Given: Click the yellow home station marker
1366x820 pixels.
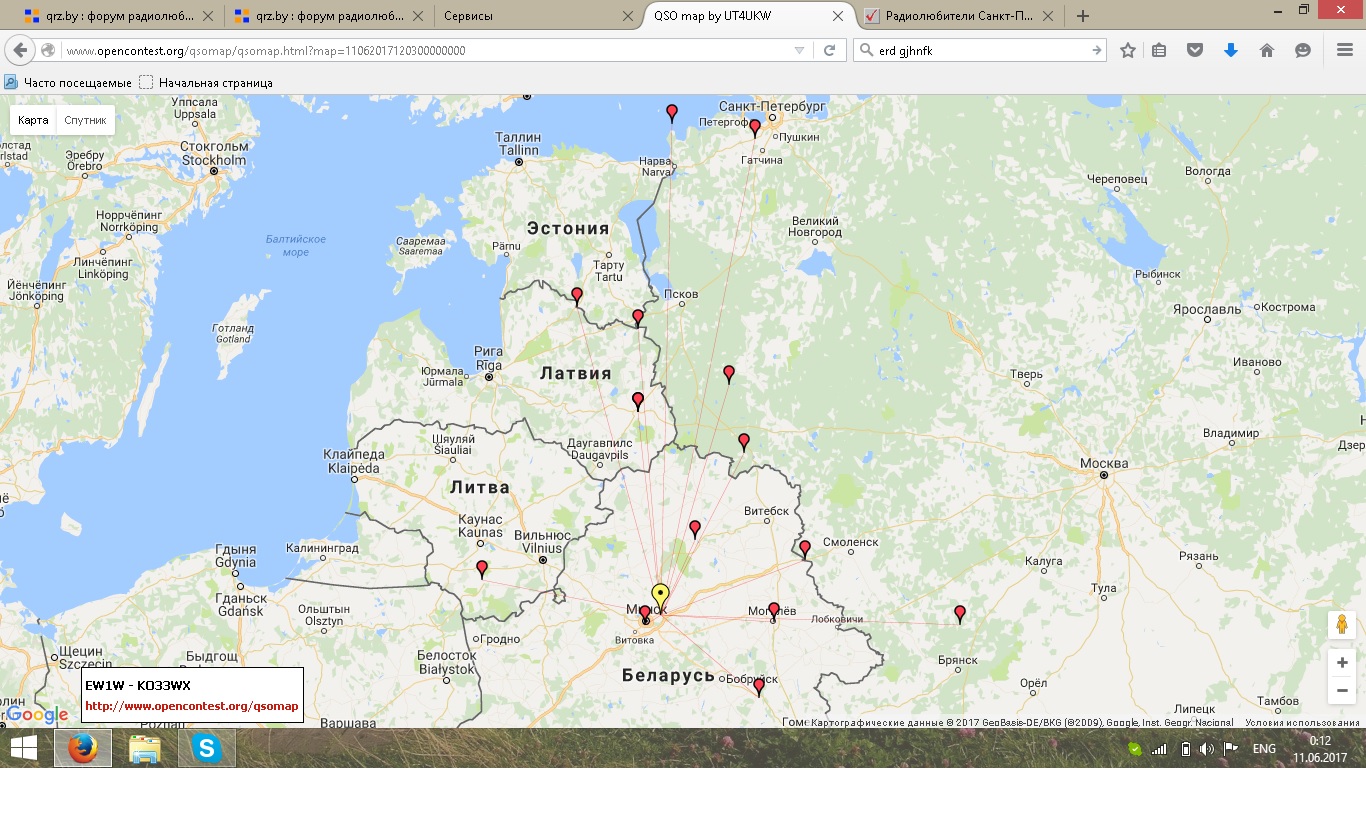Looking at the screenshot, I should [x=660, y=594].
